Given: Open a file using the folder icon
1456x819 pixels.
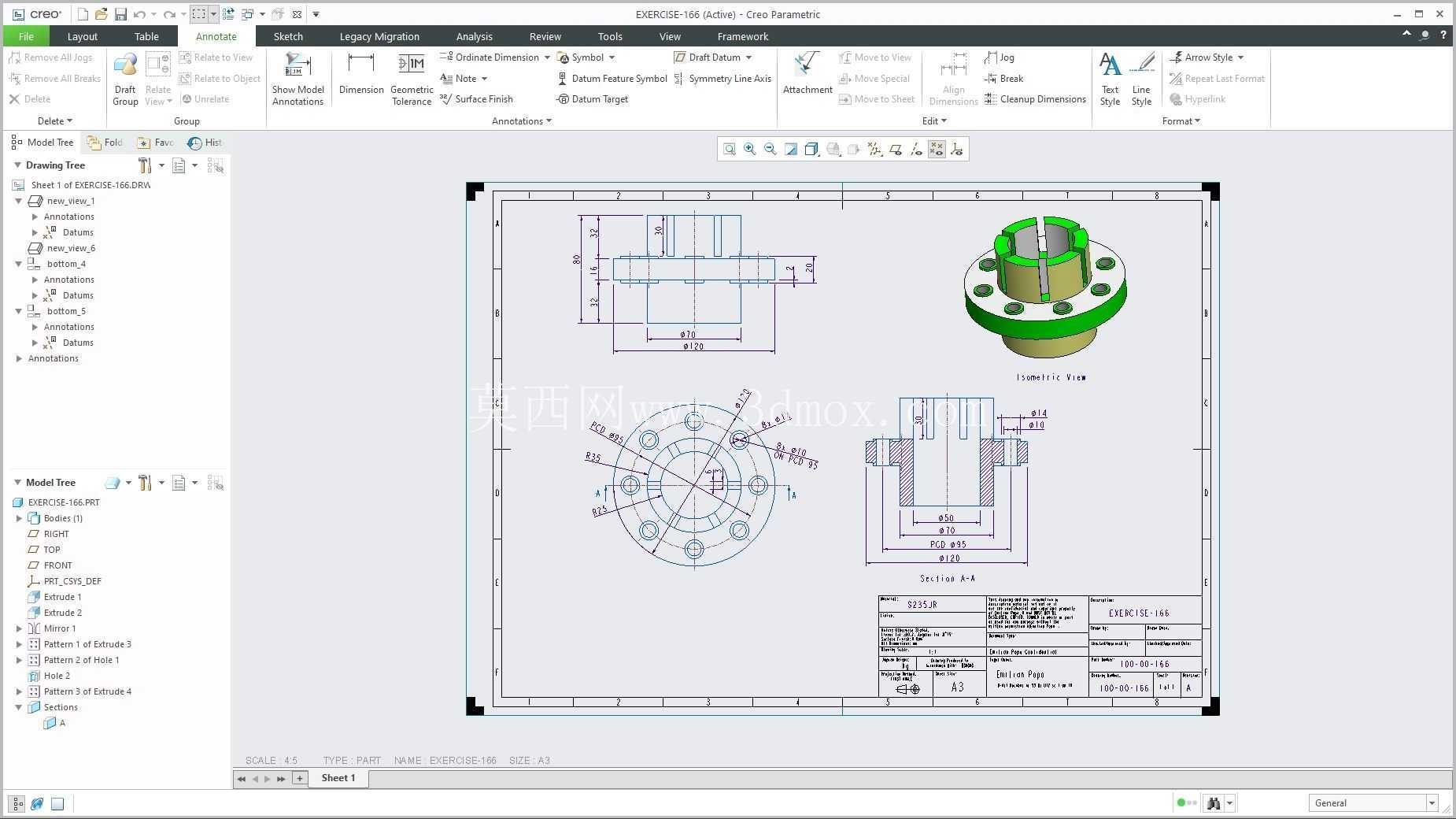Looking at the screenshot, I should coord(102,14).
